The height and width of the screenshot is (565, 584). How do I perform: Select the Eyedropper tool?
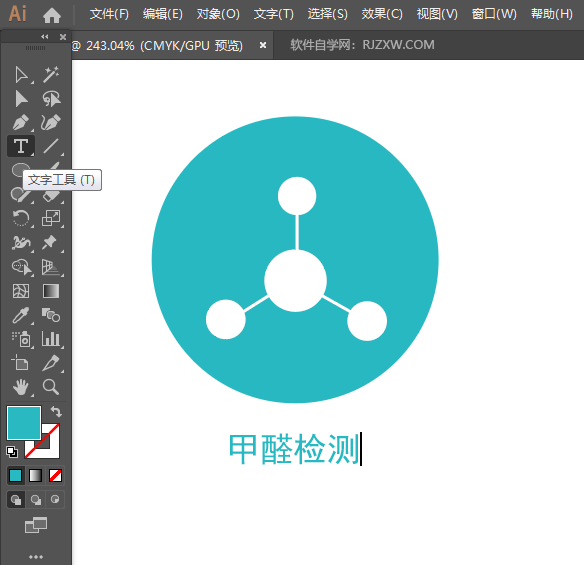pos(21,315)
